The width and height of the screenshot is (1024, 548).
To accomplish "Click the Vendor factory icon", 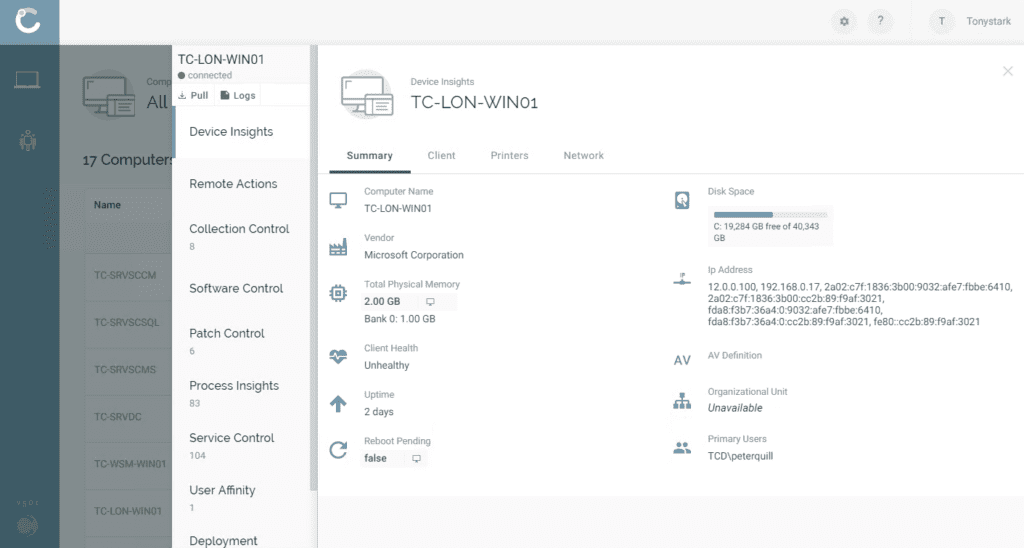I will coord(338,247).
